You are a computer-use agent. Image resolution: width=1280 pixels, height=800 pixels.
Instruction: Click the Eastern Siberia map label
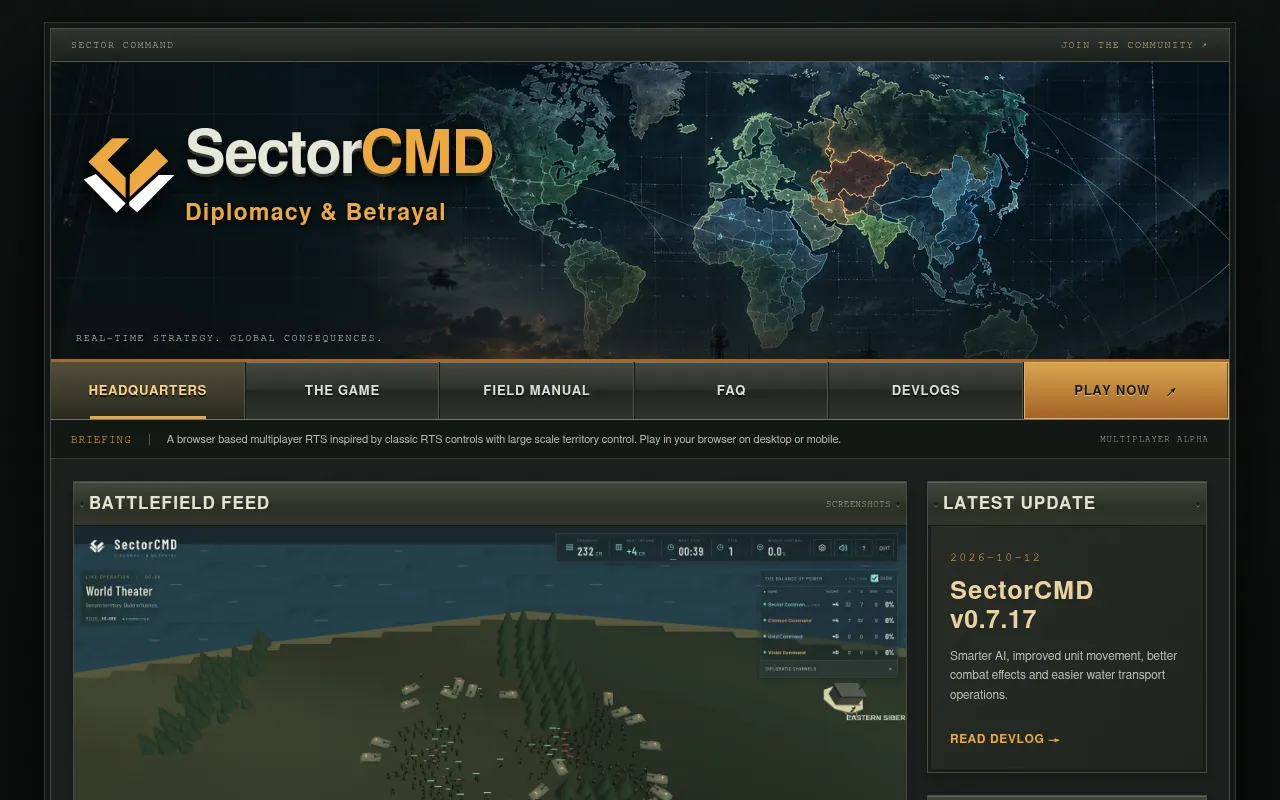[x=875, y=718]
